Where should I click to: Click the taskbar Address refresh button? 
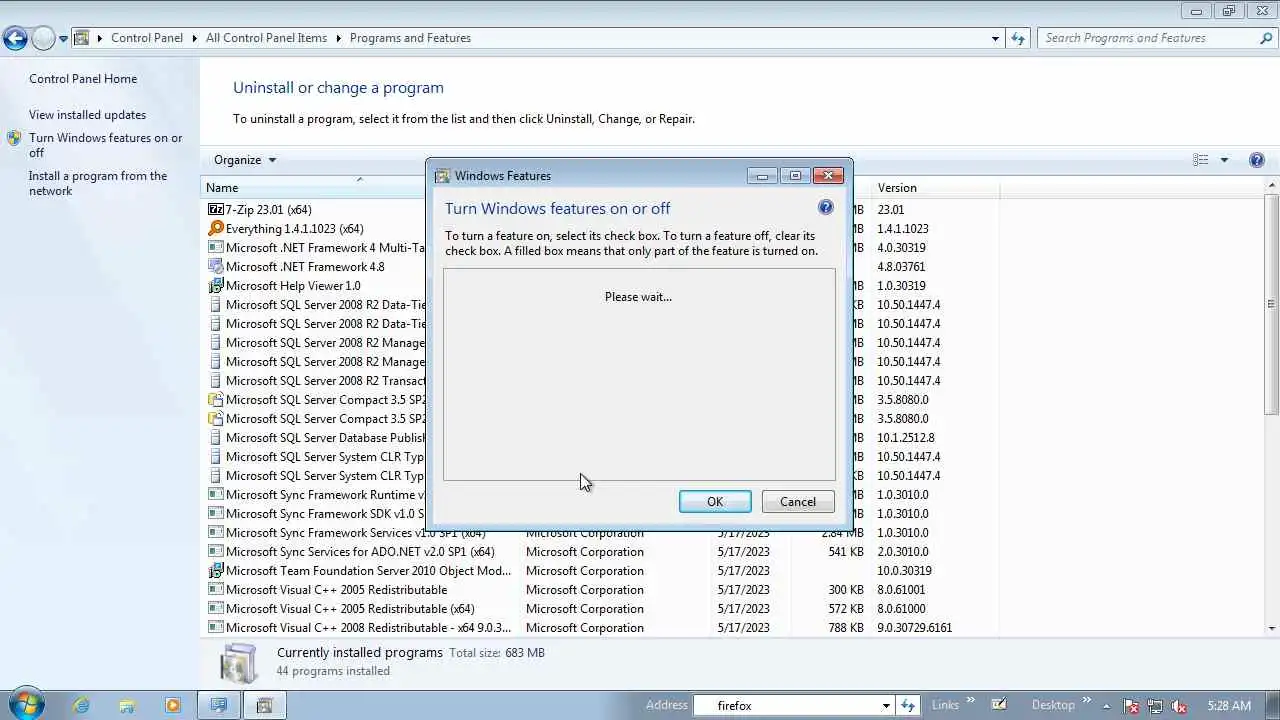click(x=907, y=705)
